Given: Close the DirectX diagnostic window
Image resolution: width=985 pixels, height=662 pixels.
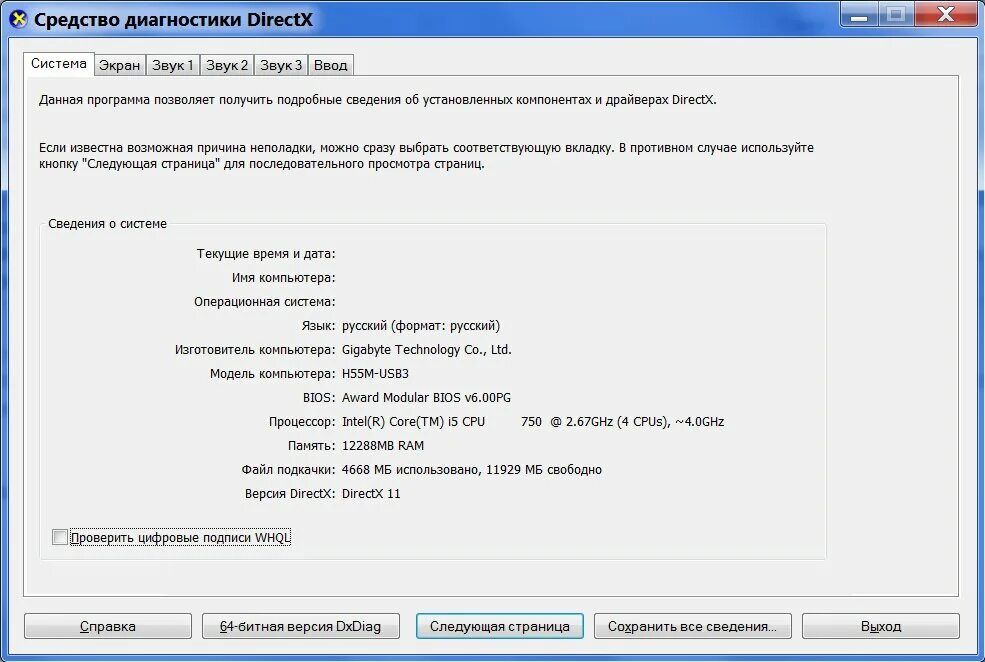Looking at the screenshot, I should pos(945,14).
